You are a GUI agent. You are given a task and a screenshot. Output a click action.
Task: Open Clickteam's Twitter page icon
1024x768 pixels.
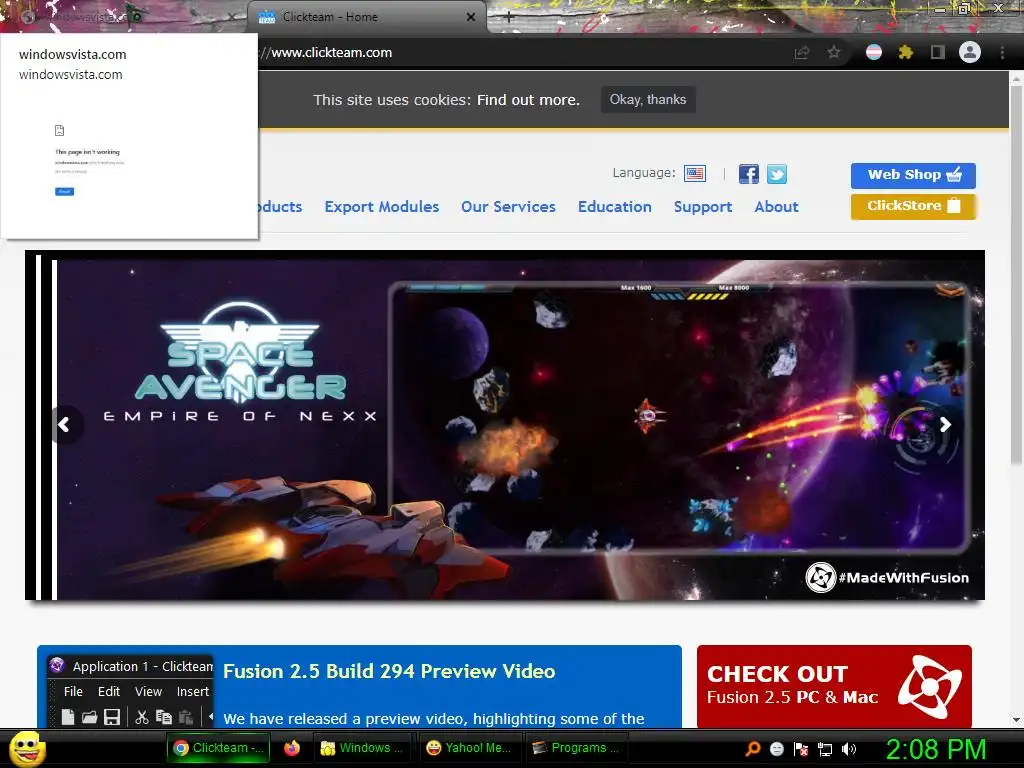point(776,174)
